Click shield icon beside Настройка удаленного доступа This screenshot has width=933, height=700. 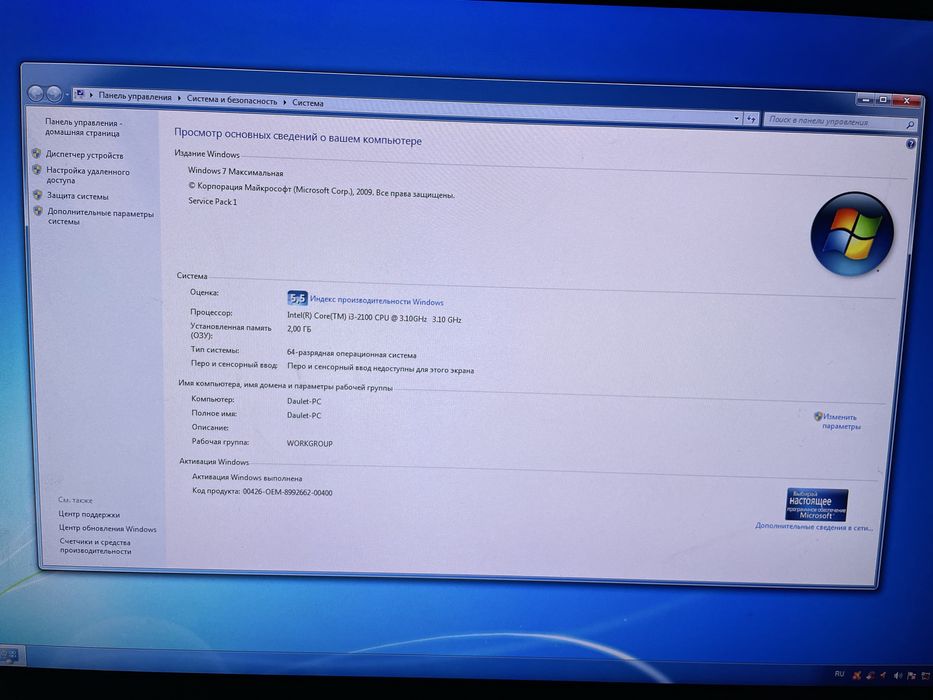(37, 170)
